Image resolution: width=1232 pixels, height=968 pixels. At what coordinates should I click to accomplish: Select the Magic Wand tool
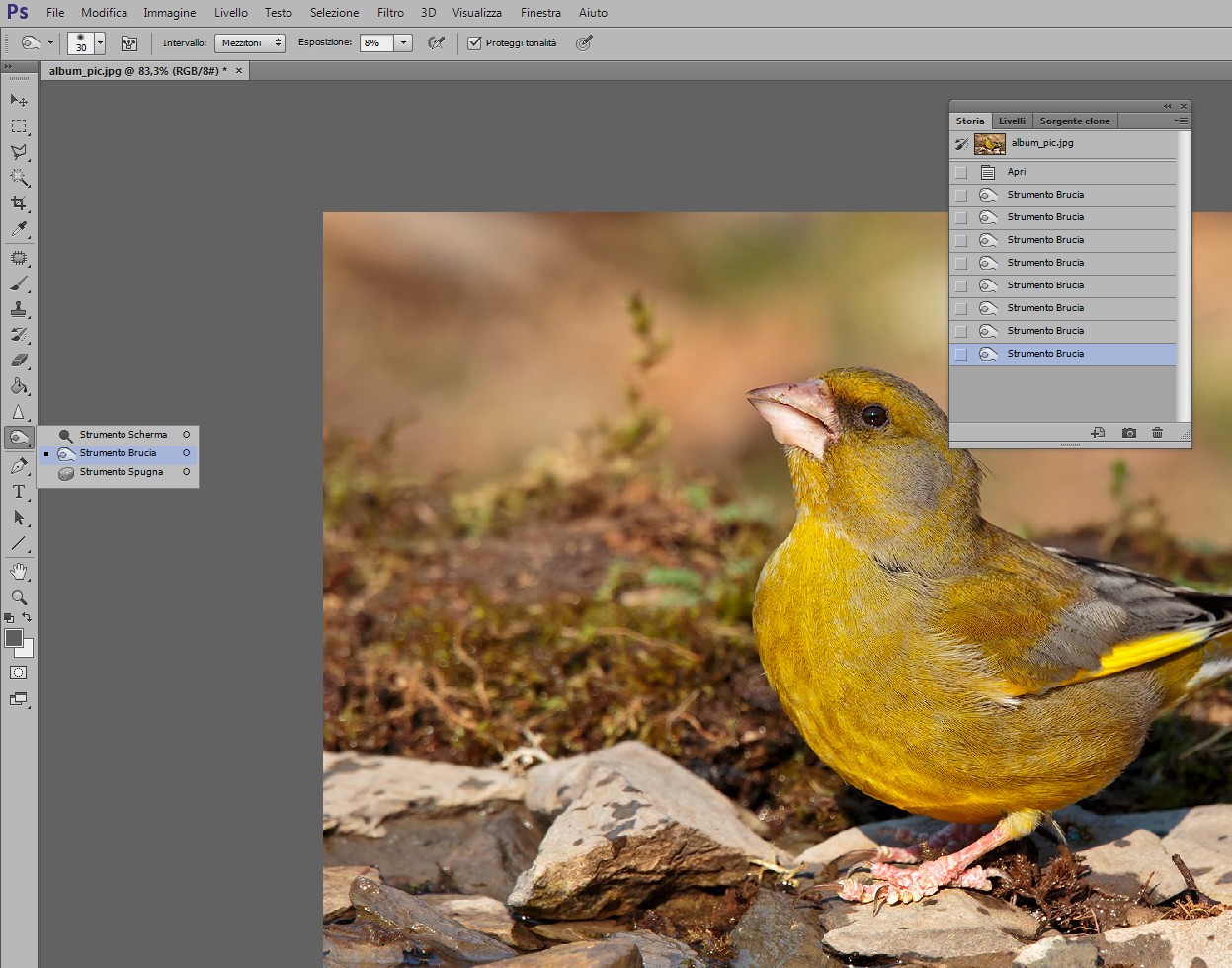click(x=19, y=178)
